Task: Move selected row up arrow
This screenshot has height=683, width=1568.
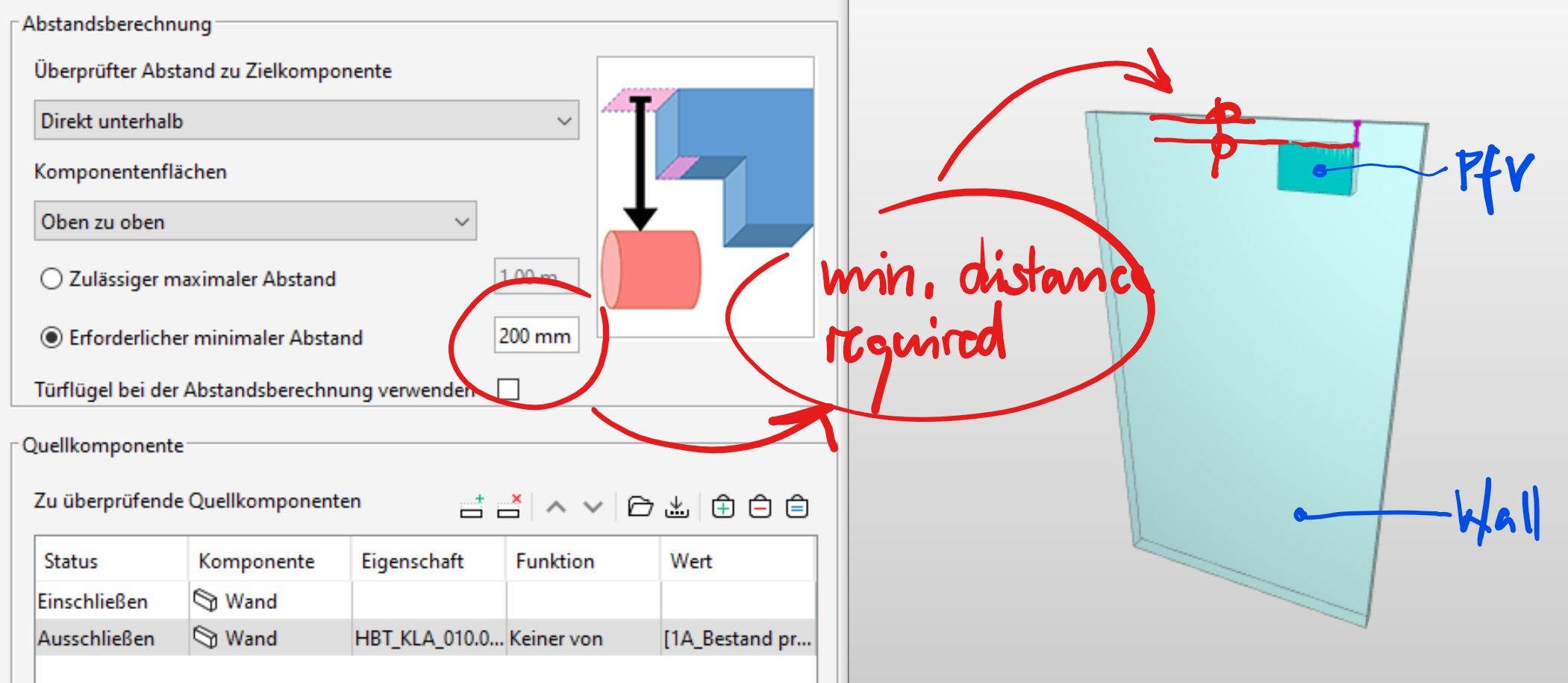Action: (556, 508)
